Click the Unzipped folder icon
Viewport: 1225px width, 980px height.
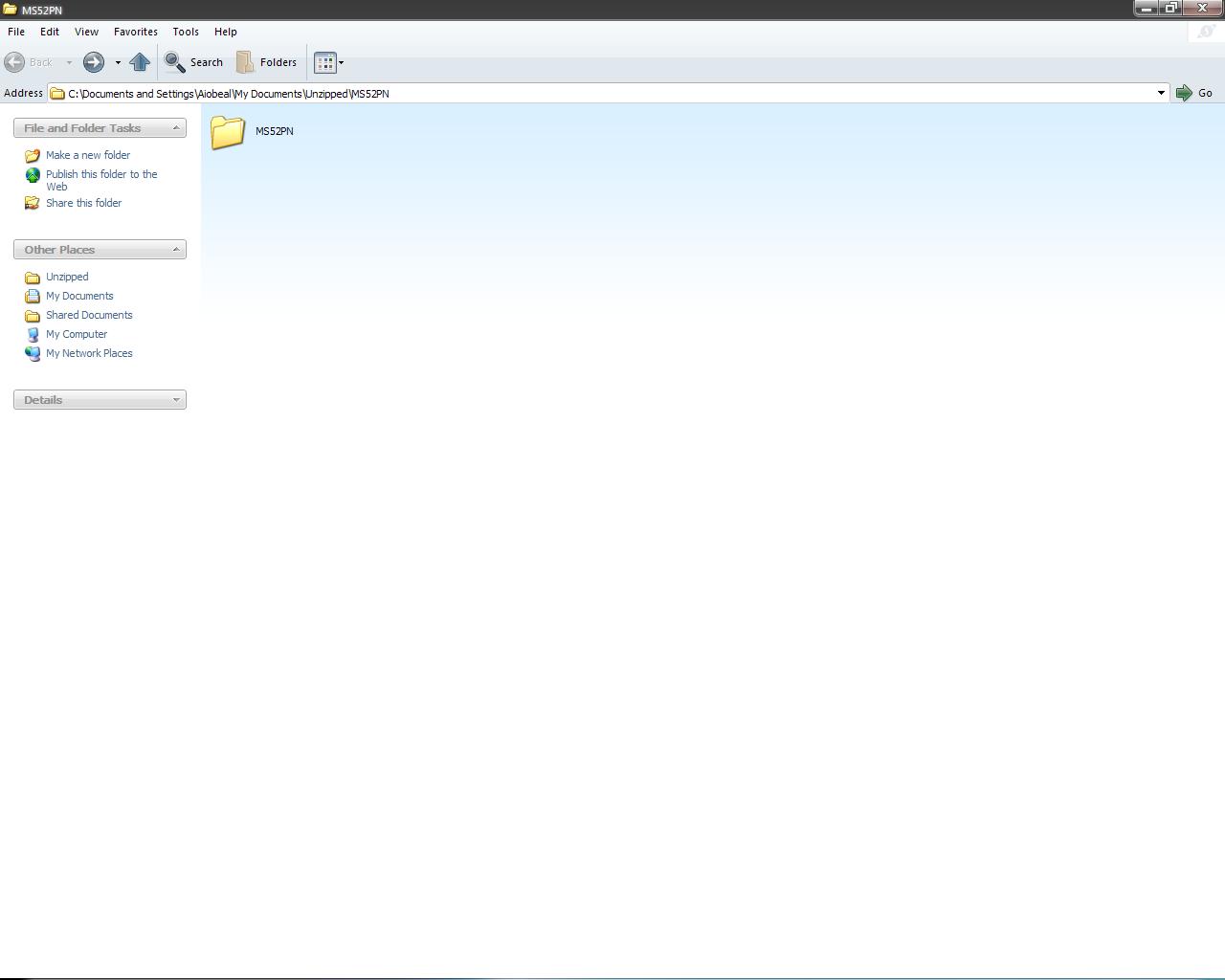coord(33,278)
